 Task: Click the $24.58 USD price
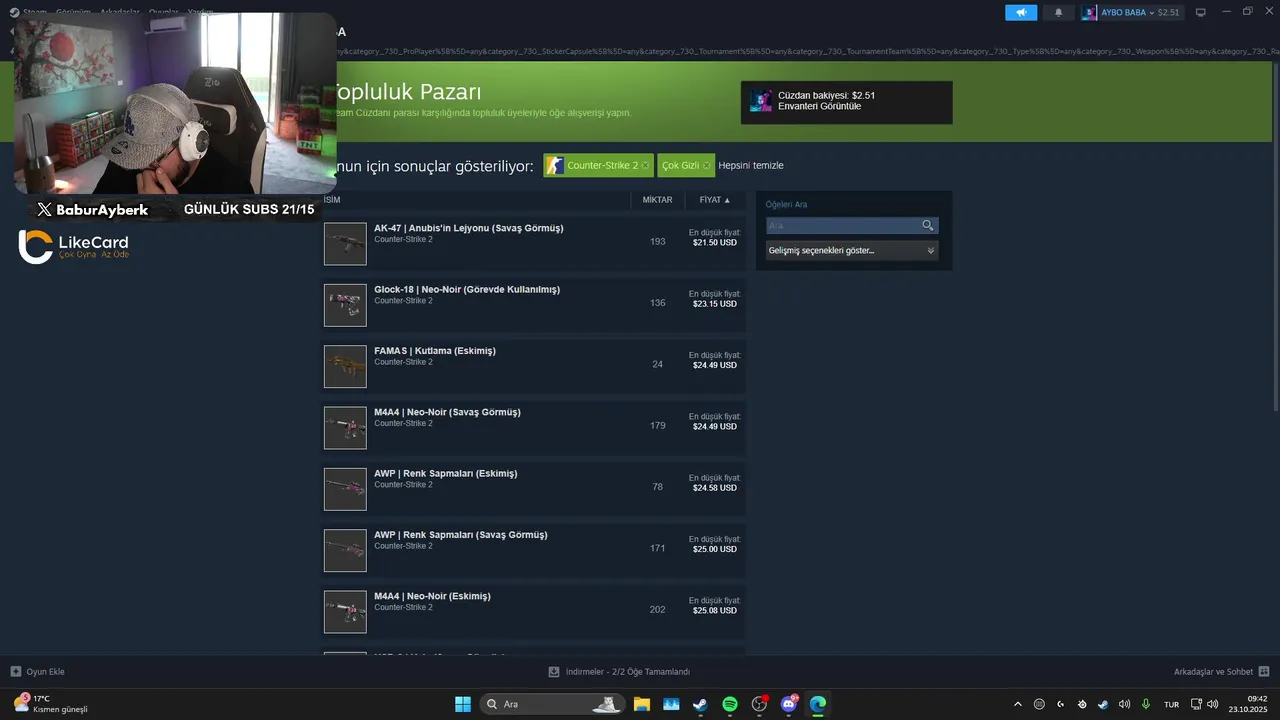point(714,488)
